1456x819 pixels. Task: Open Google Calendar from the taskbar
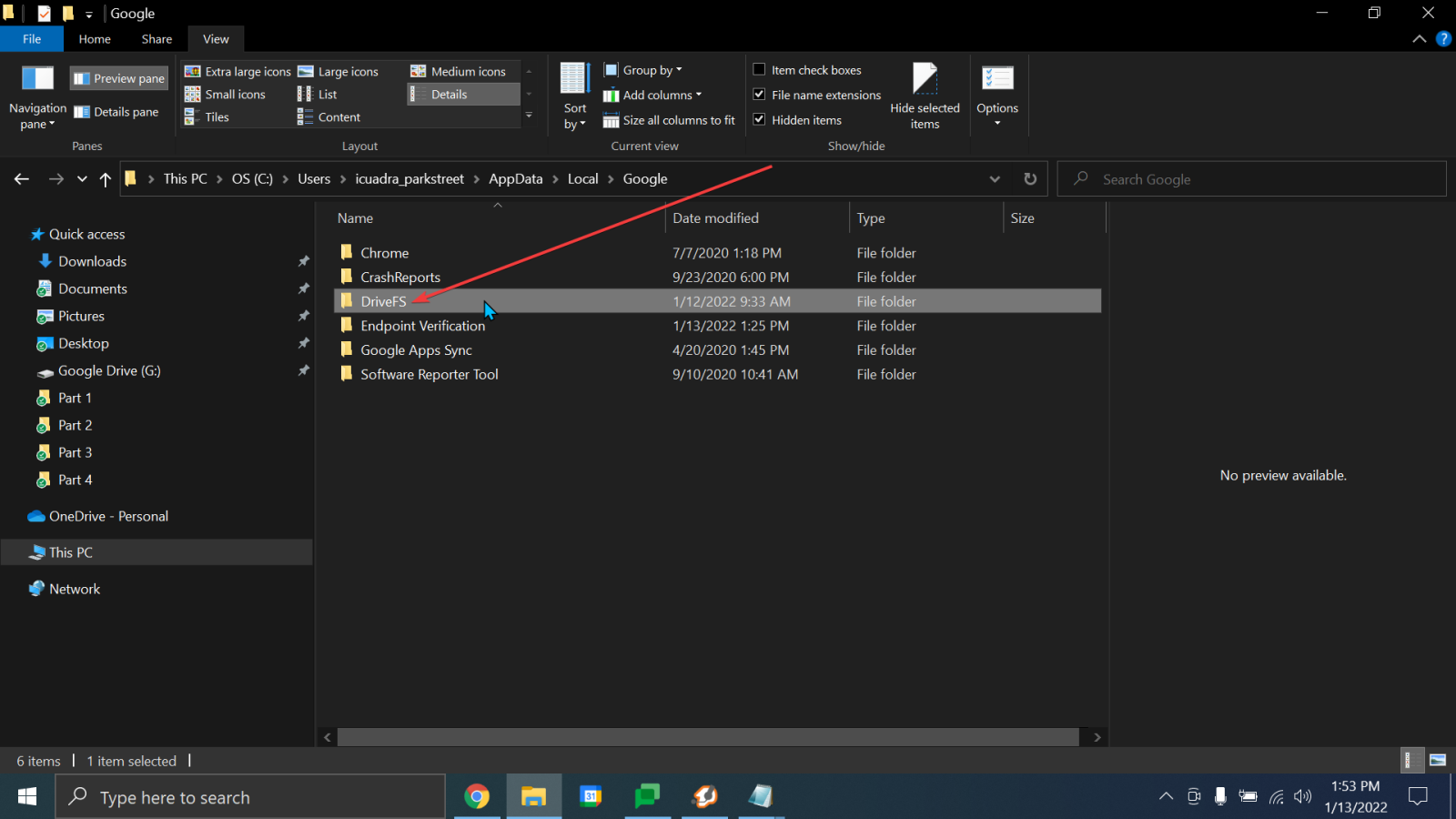[x=591, y=797]
